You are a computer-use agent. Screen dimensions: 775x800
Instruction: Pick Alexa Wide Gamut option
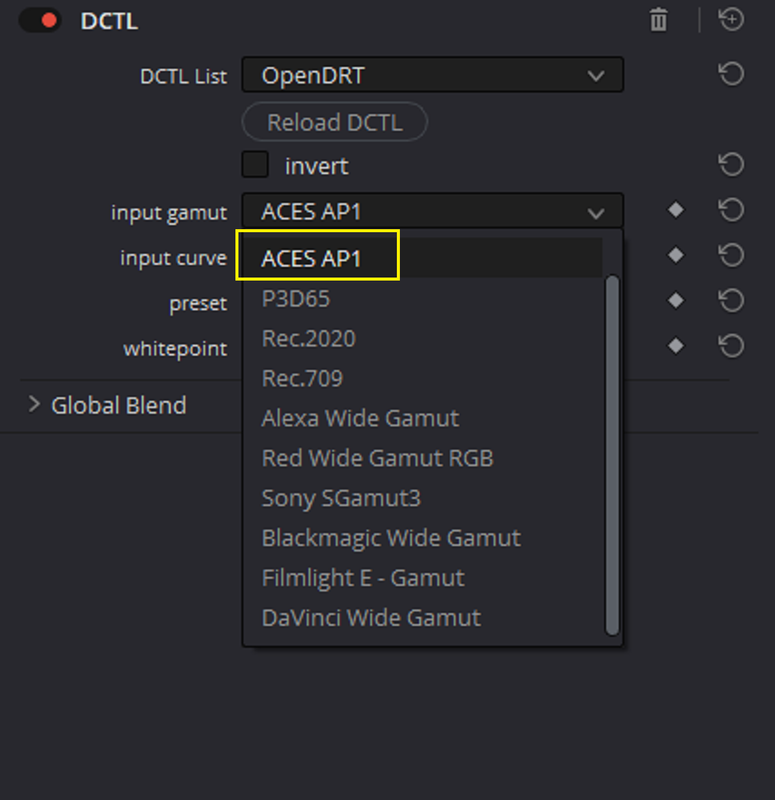(x=423, y=418)
